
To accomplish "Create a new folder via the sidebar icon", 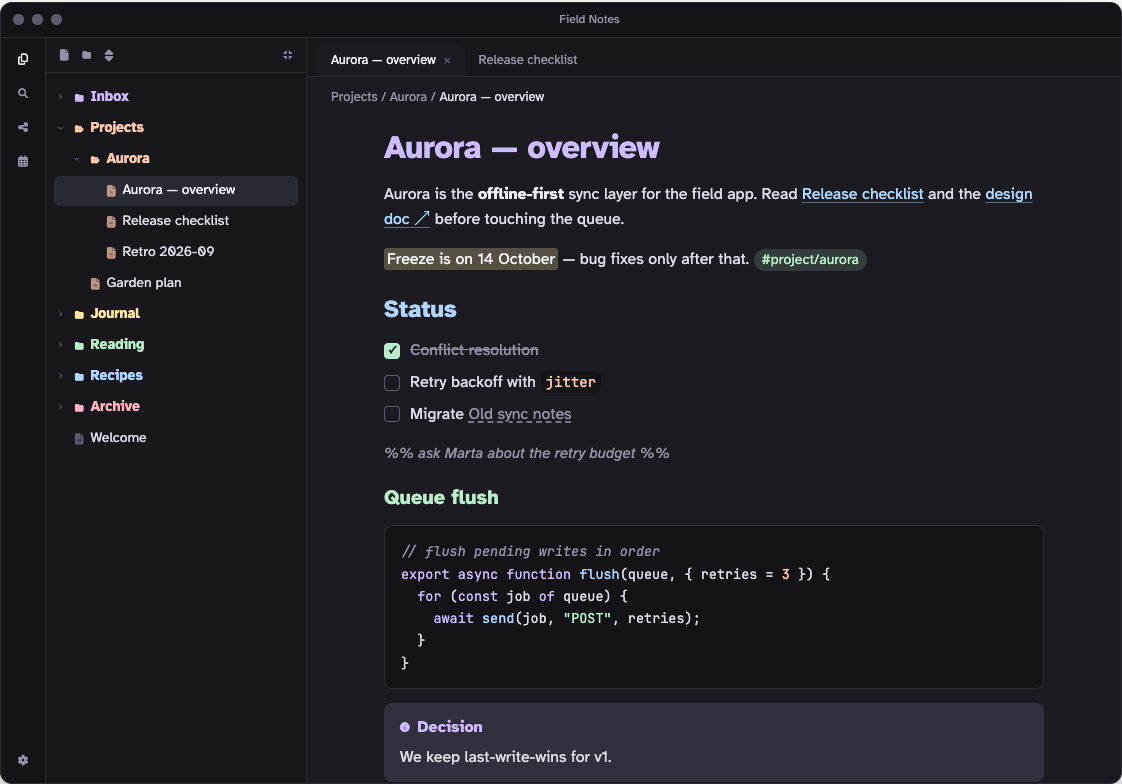I will click(x=87, y=55).
